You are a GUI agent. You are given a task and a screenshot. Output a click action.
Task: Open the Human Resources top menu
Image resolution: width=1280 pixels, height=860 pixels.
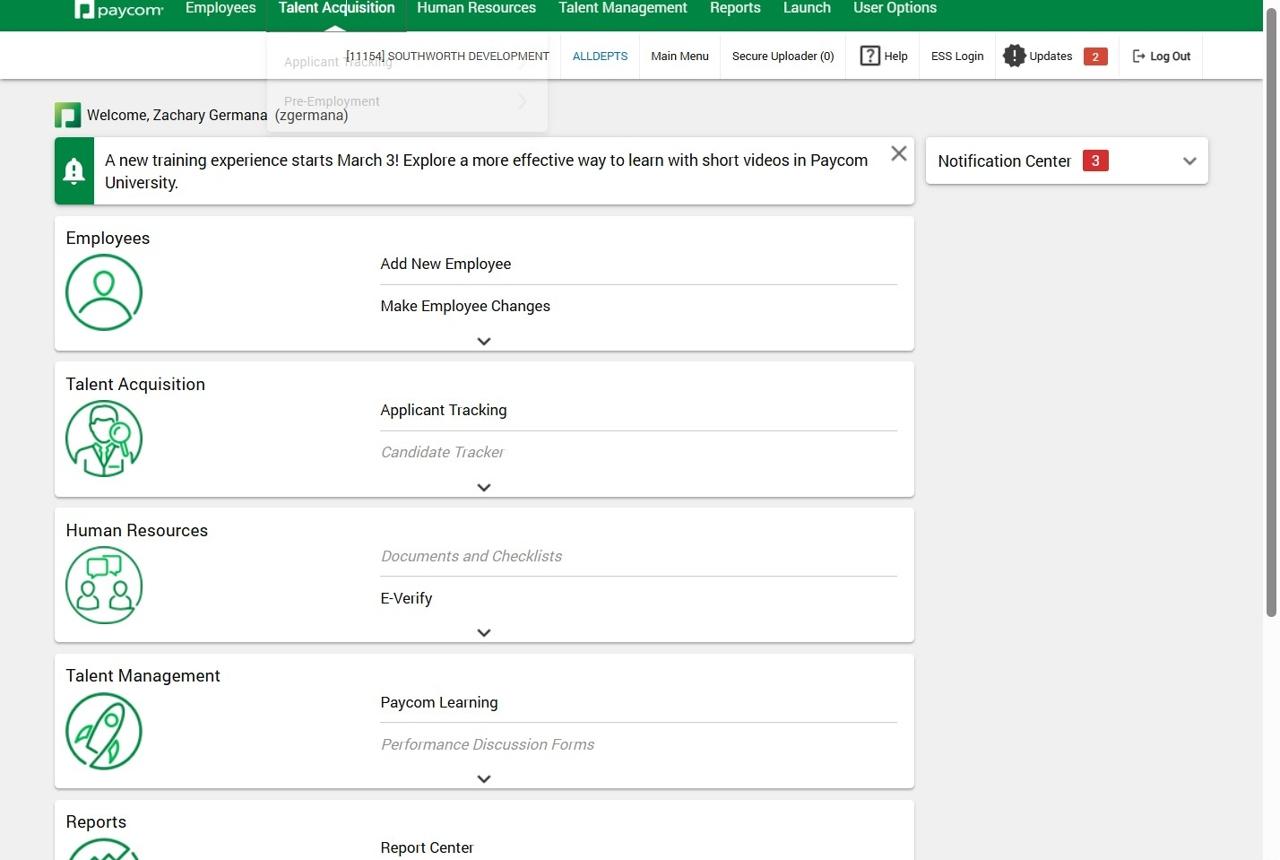(476, 8)
